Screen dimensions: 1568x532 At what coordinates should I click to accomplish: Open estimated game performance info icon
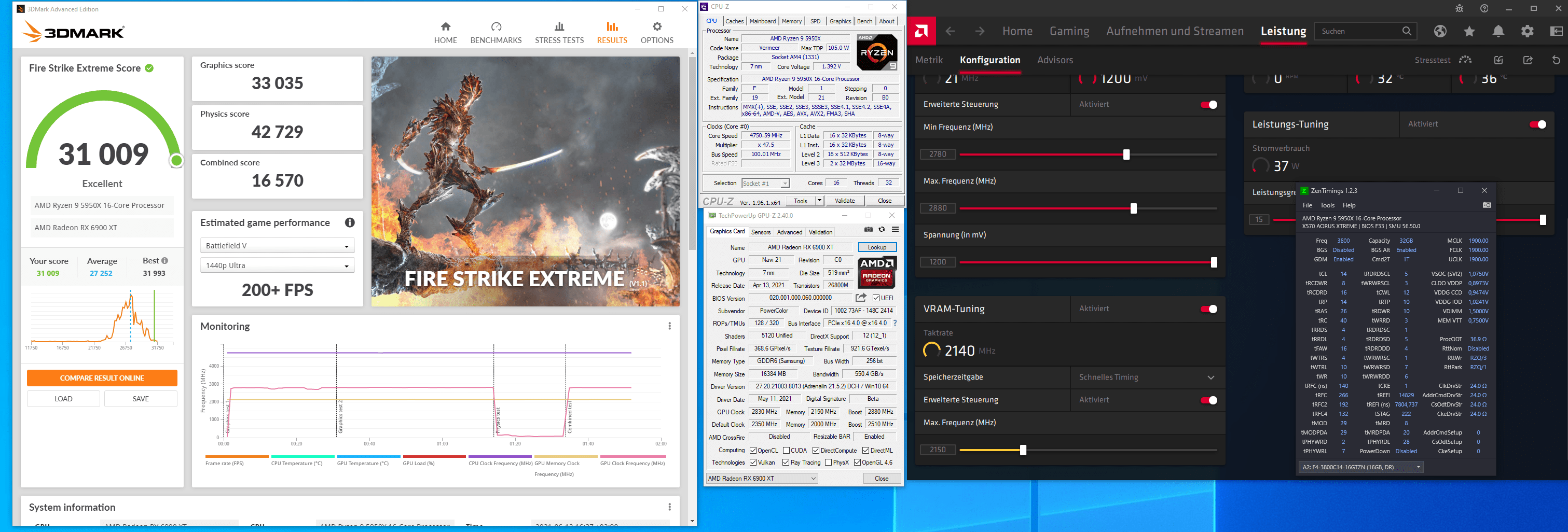(x=349, y=222)
